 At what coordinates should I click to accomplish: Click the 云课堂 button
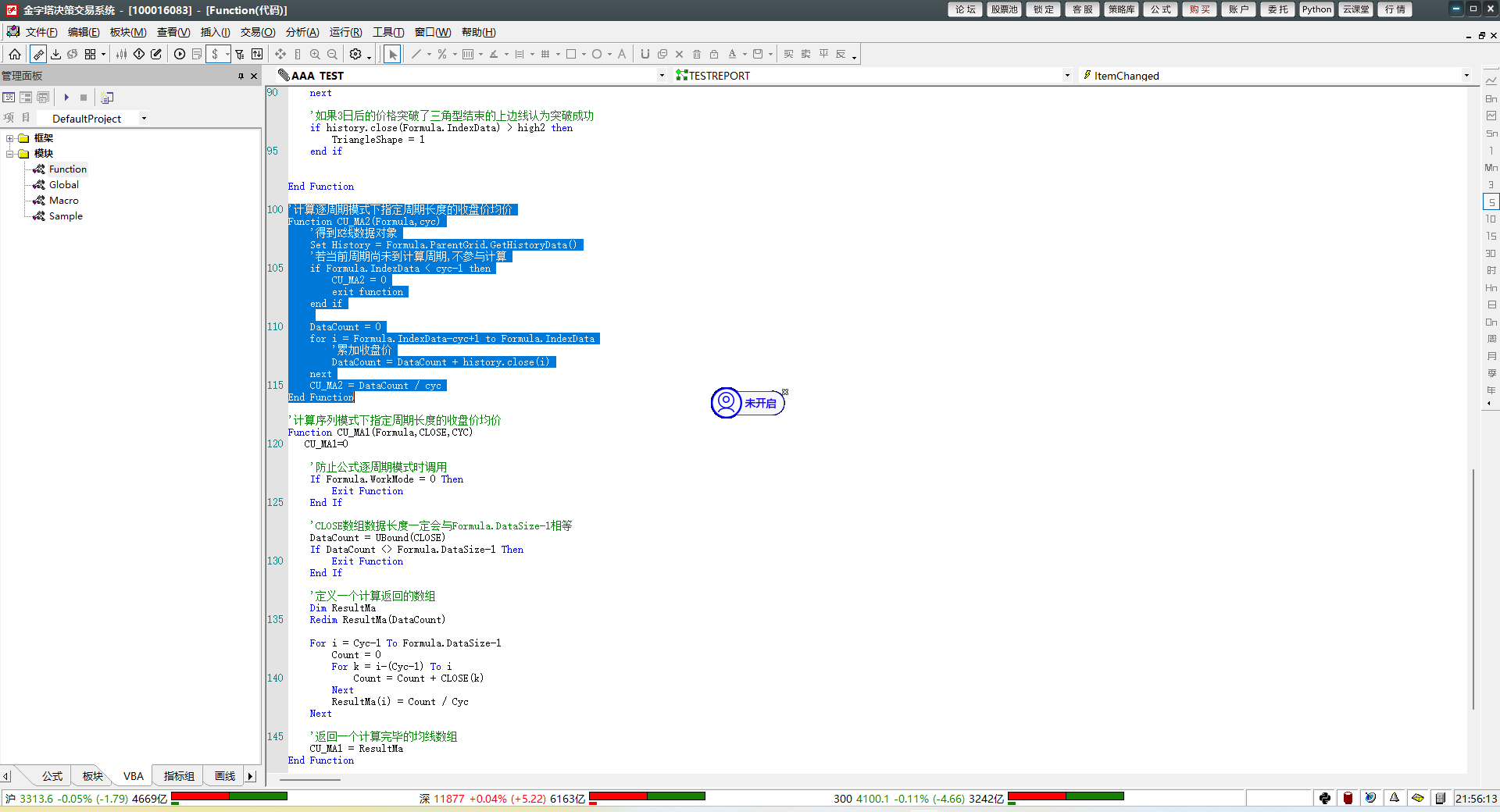(1356, 9)
